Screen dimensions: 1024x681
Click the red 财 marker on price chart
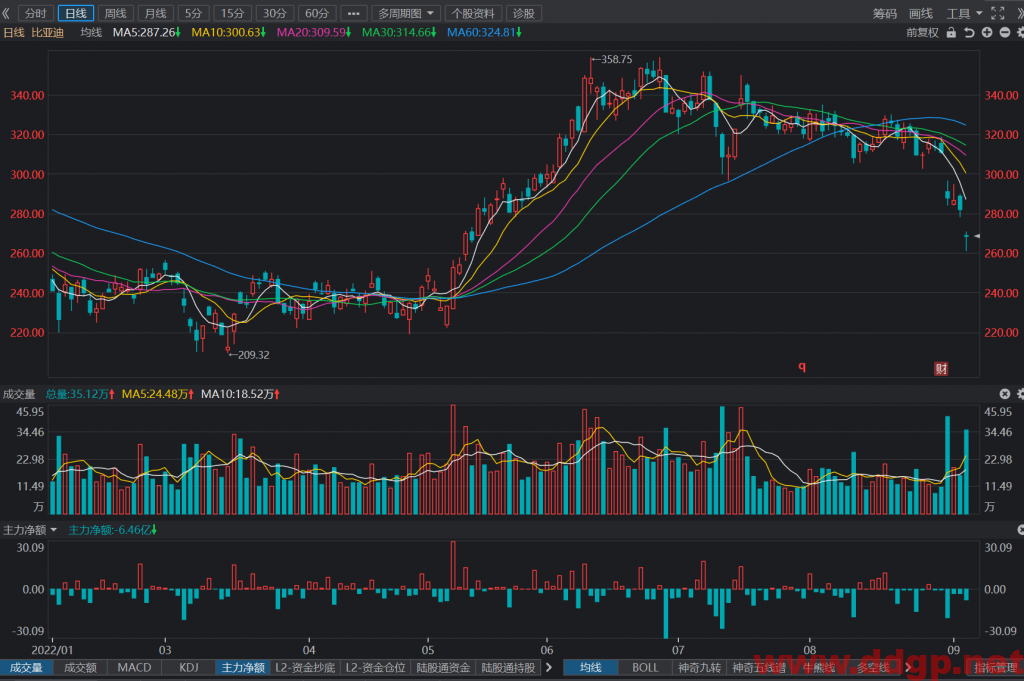[940, 369]
